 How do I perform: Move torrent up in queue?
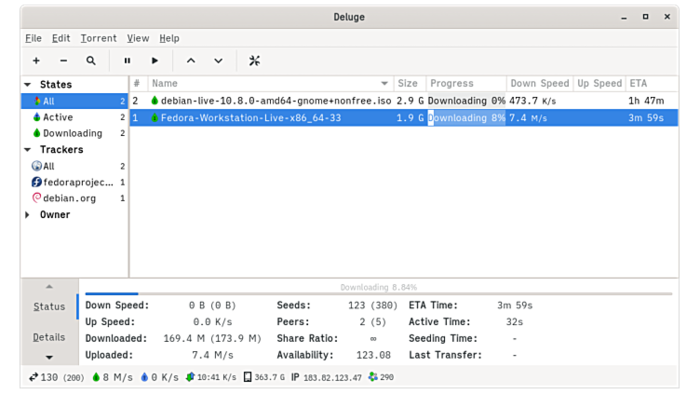[191, 61]
